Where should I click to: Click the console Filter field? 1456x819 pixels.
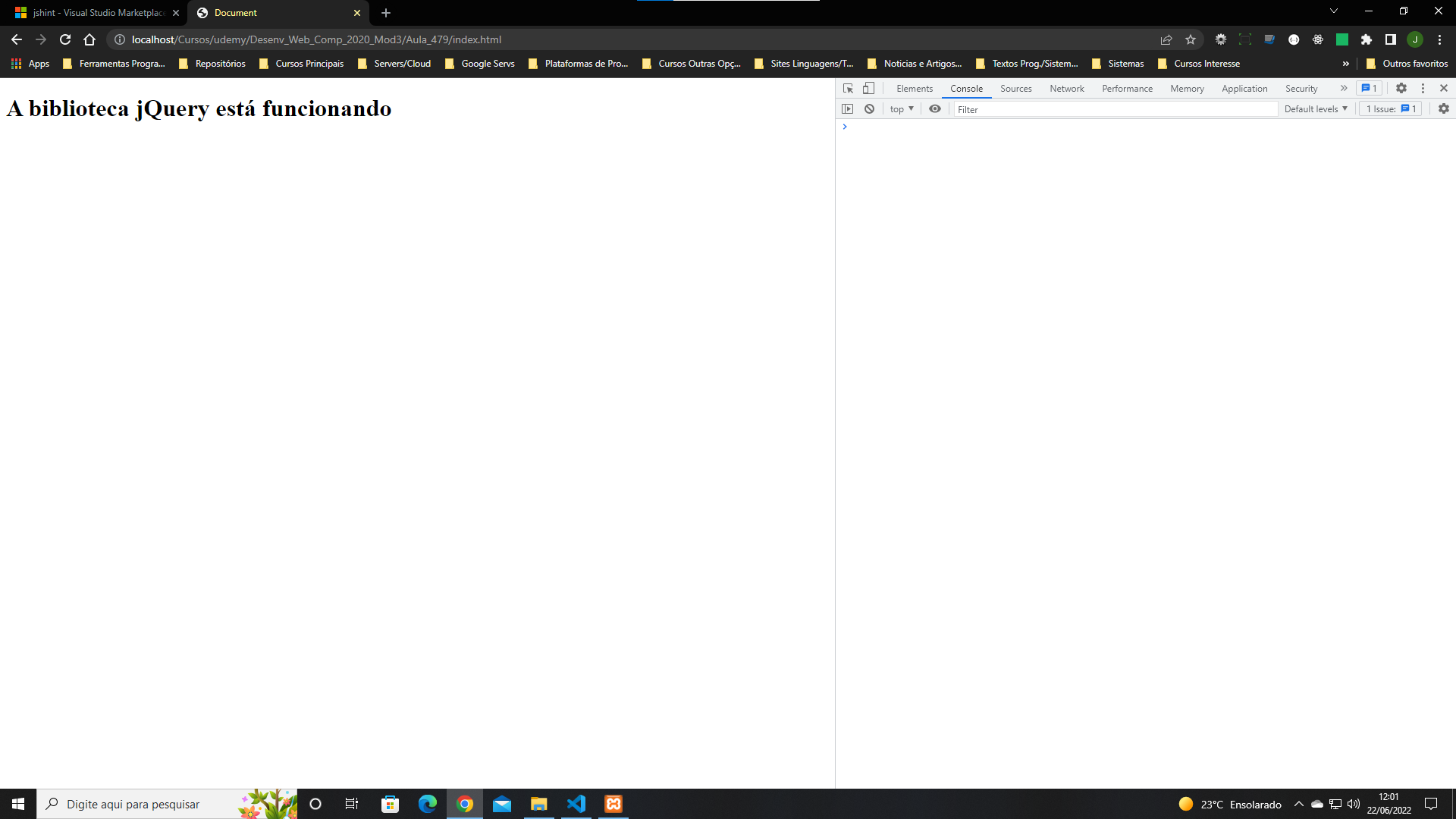point(1115,109)
